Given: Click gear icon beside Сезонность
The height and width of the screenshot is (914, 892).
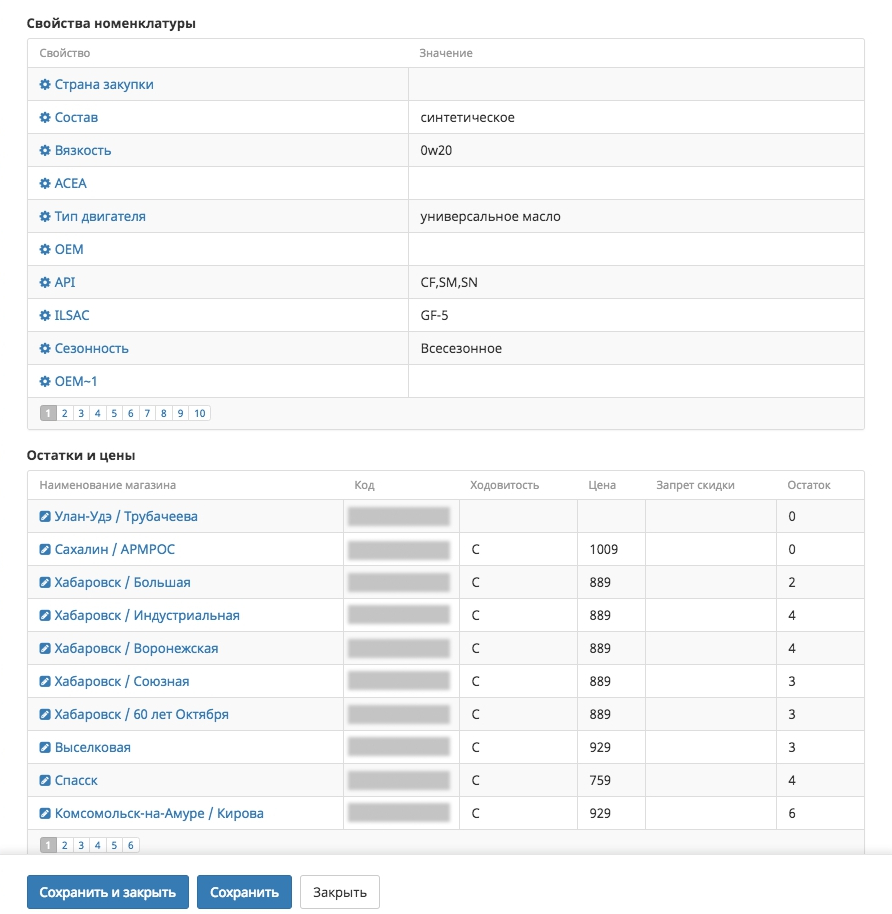Looking at the screenshot, I should coord(45,349).
